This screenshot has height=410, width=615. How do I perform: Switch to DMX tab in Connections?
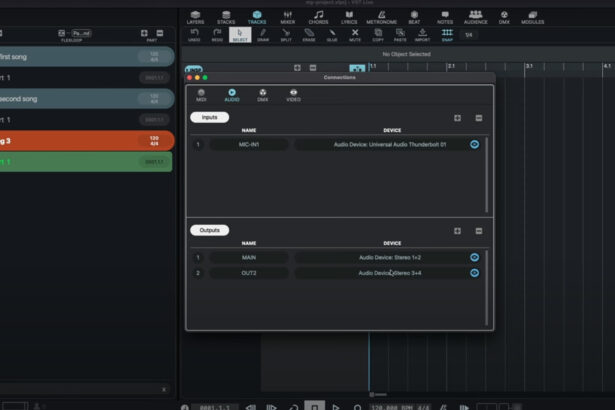tap(262, 95)
